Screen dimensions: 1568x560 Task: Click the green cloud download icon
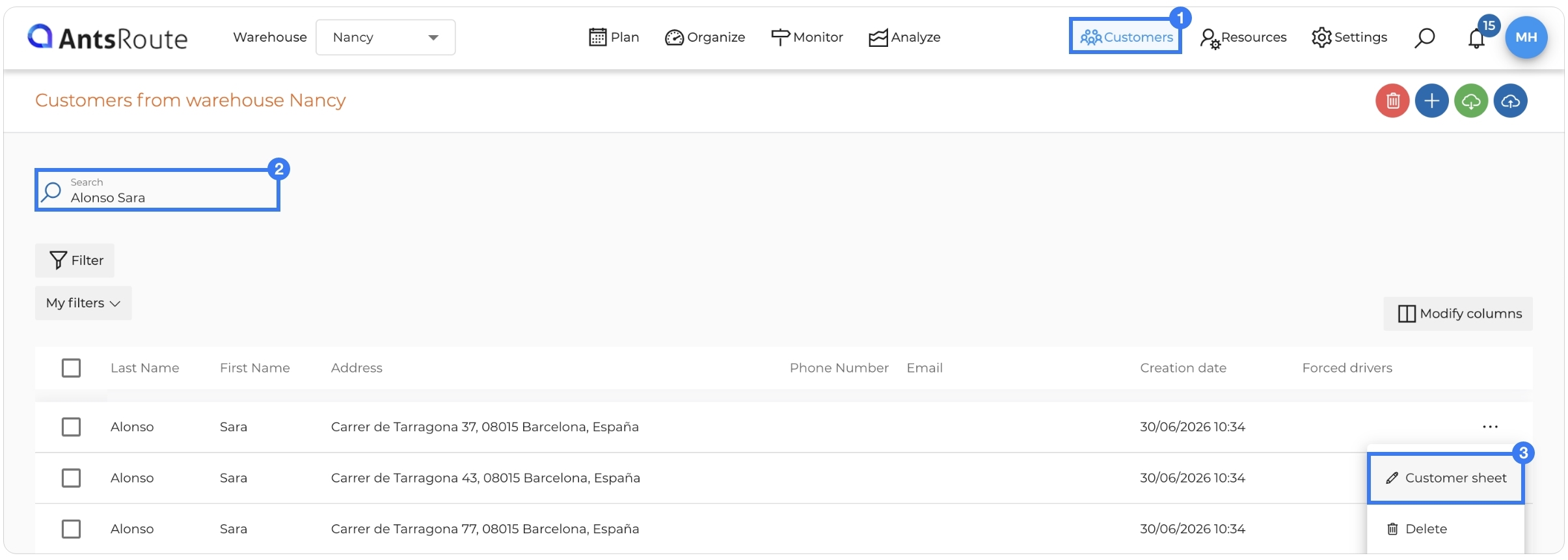[x=1471, y=101]
